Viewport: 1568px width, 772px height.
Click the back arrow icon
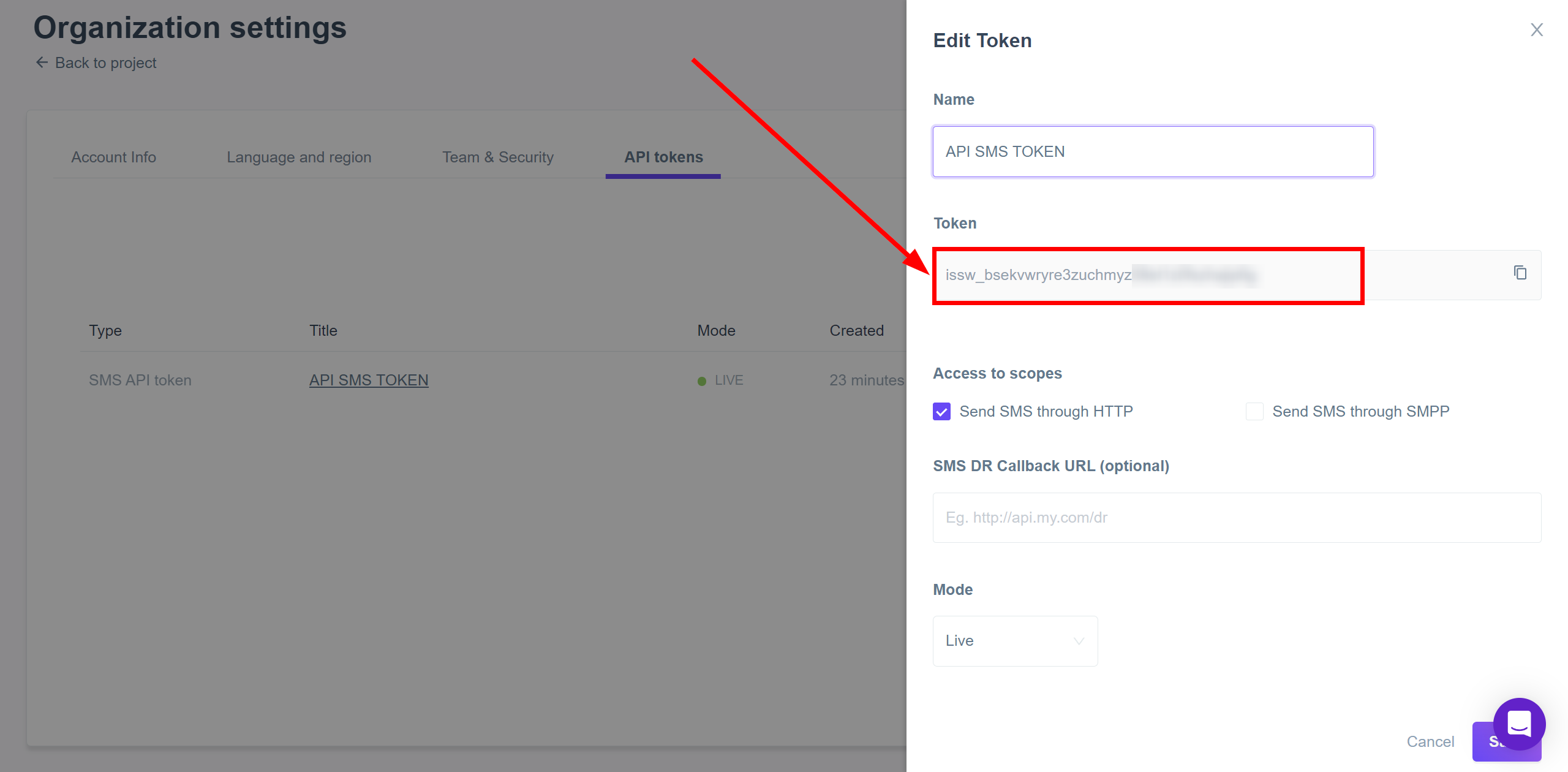pos(41,62)
